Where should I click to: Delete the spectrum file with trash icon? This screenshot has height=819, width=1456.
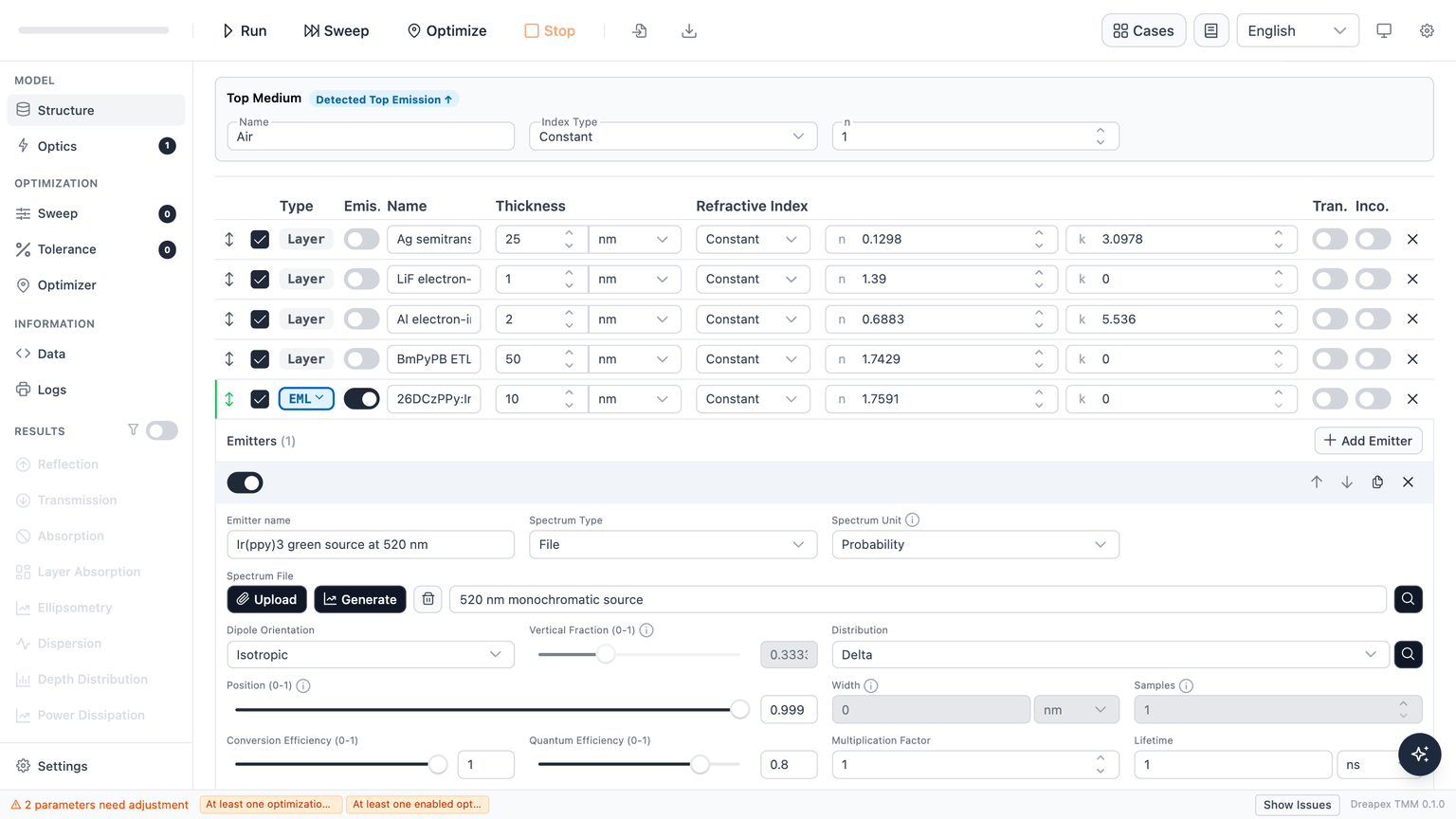coord(428,599)
